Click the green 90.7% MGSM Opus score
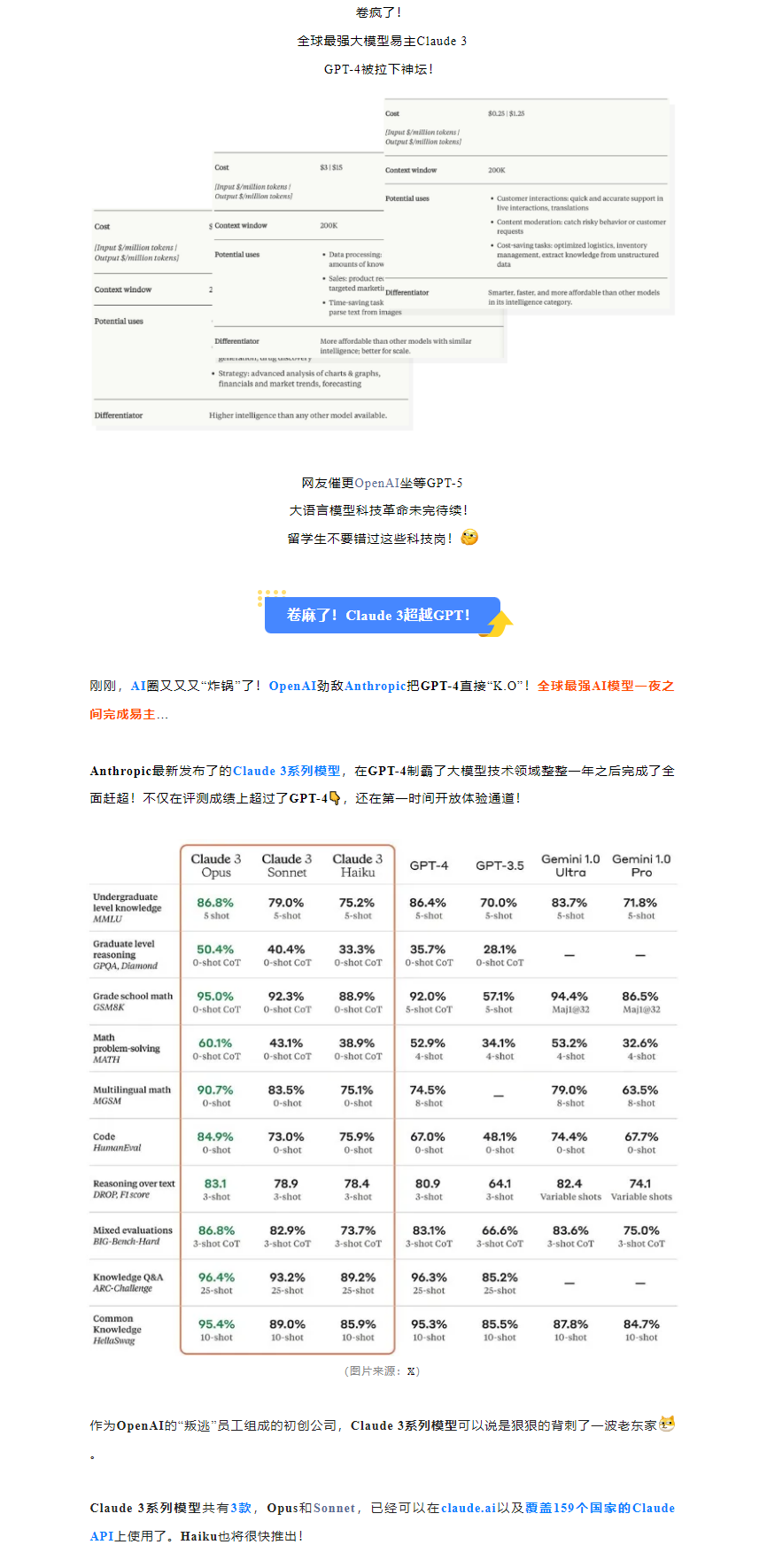 (216, 1090)
